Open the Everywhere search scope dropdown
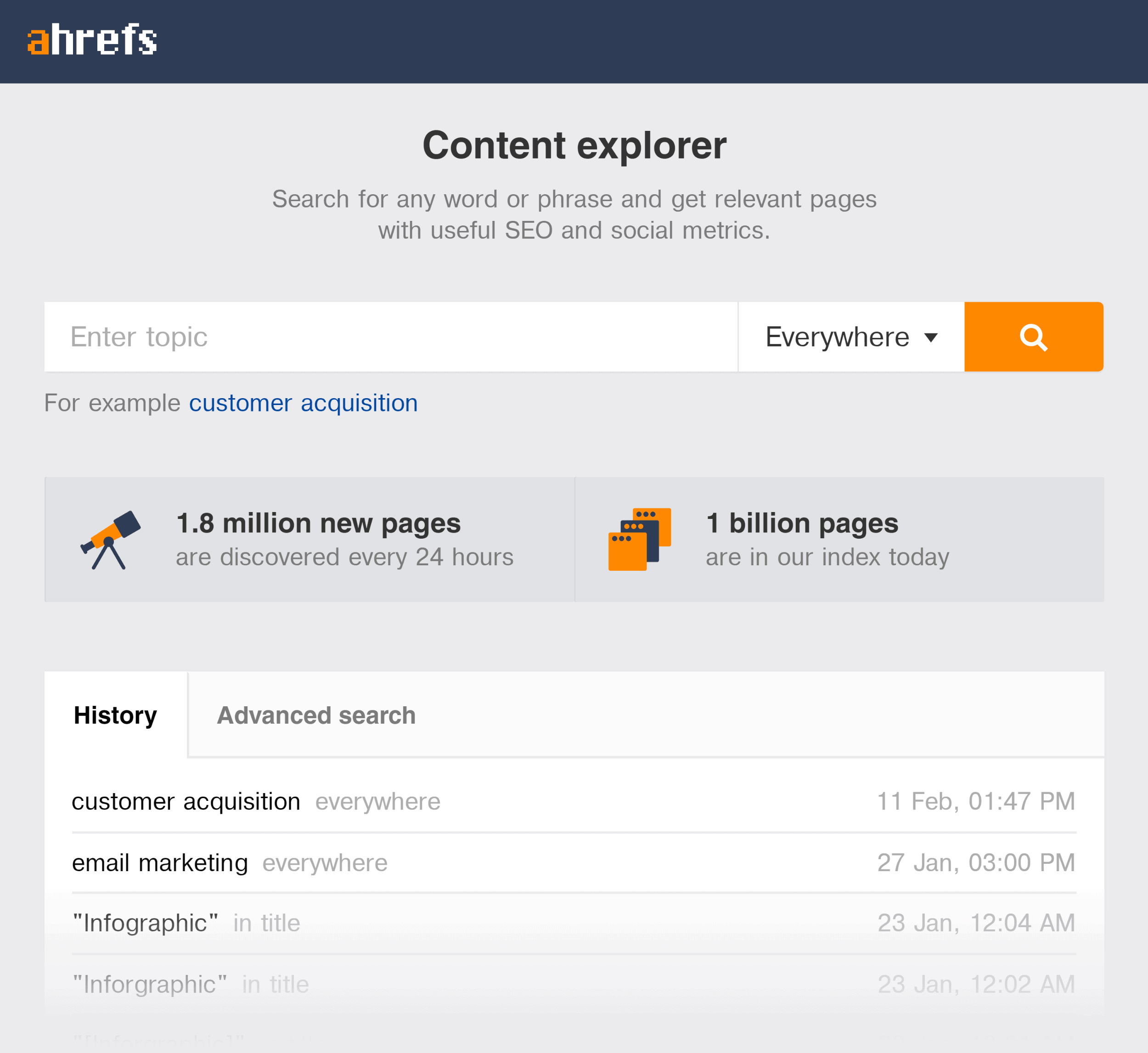1148x1053 pixels. (851, 337)
